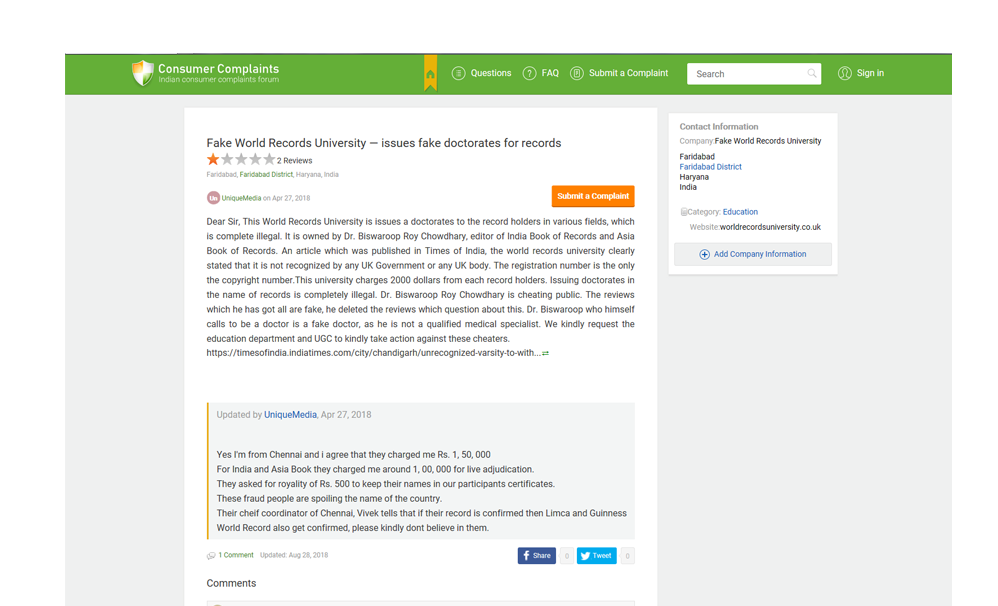This screenshot has height=606, width=998.
Task: Open the Education category link
Action: pyautogui.click(x=740, y=212)
